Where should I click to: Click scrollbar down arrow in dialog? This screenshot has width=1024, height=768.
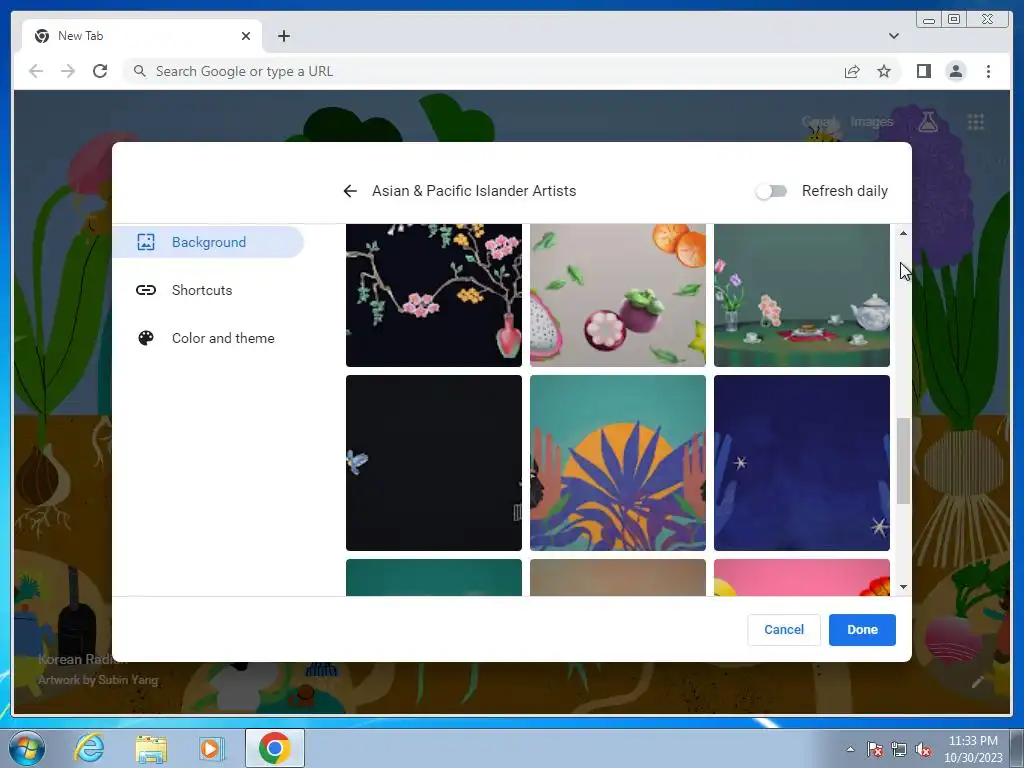point(903,586)
